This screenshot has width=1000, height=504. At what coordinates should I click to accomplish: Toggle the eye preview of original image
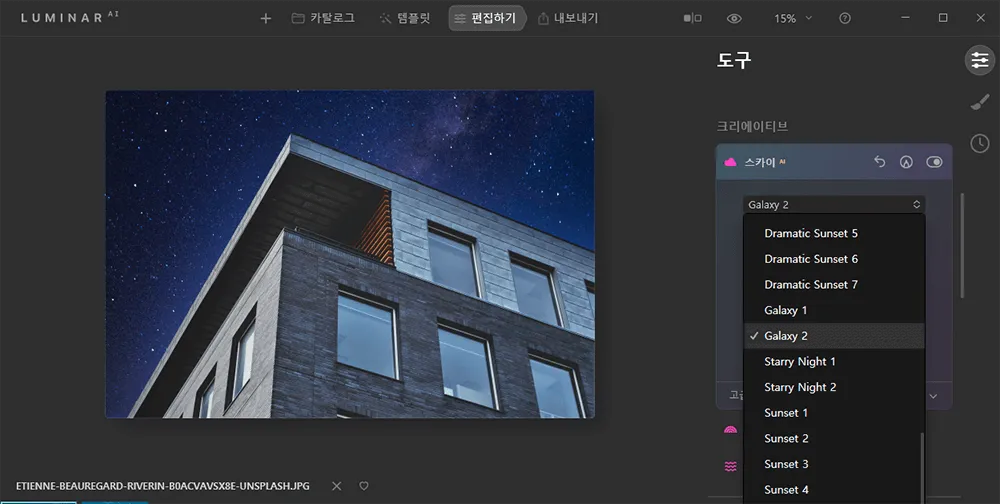click(734, 19)
